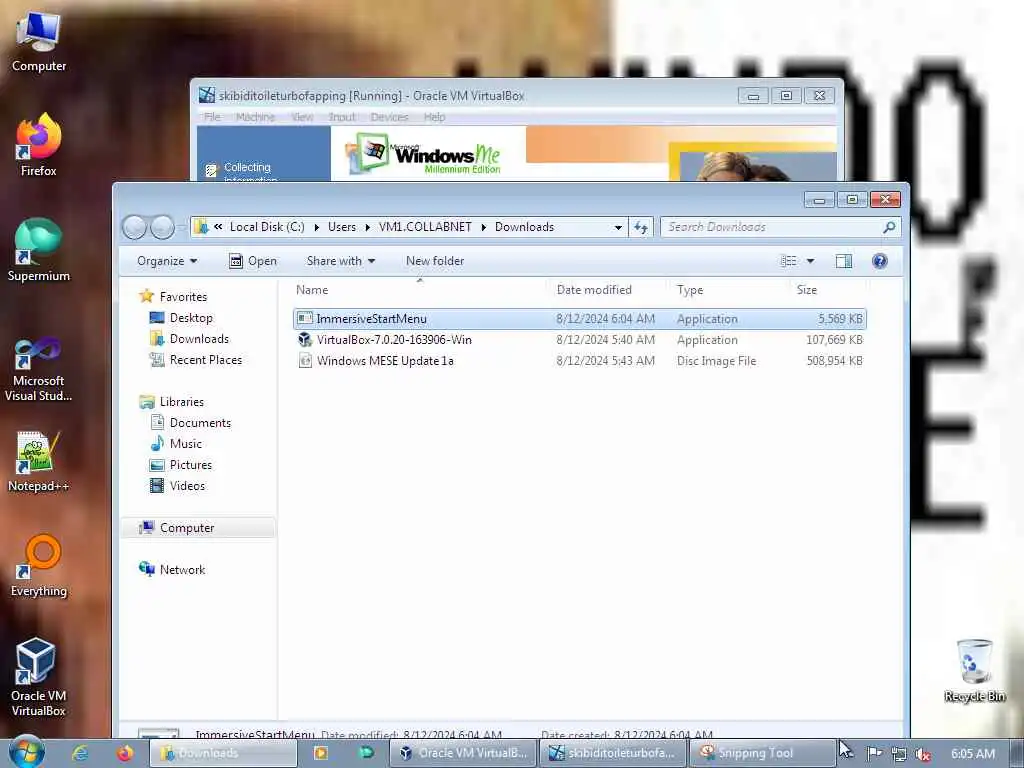Screen dimensions: 1024x768
Task: Open Firefox from the taskbar
Action: [x=125, y=753]
